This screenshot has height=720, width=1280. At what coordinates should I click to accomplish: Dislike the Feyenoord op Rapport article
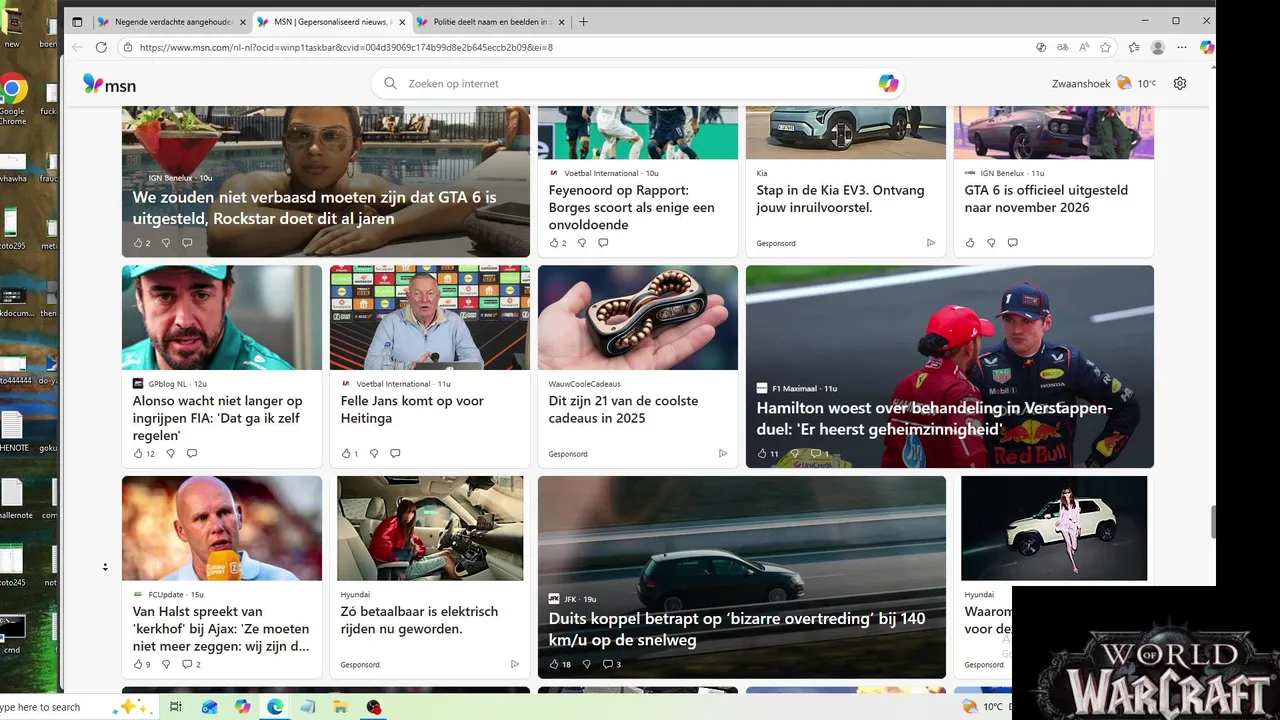click(582, 242)
